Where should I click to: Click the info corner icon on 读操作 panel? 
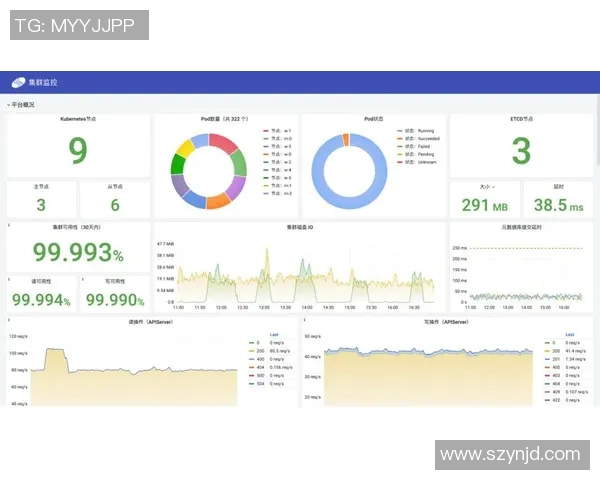click(9, 321)
